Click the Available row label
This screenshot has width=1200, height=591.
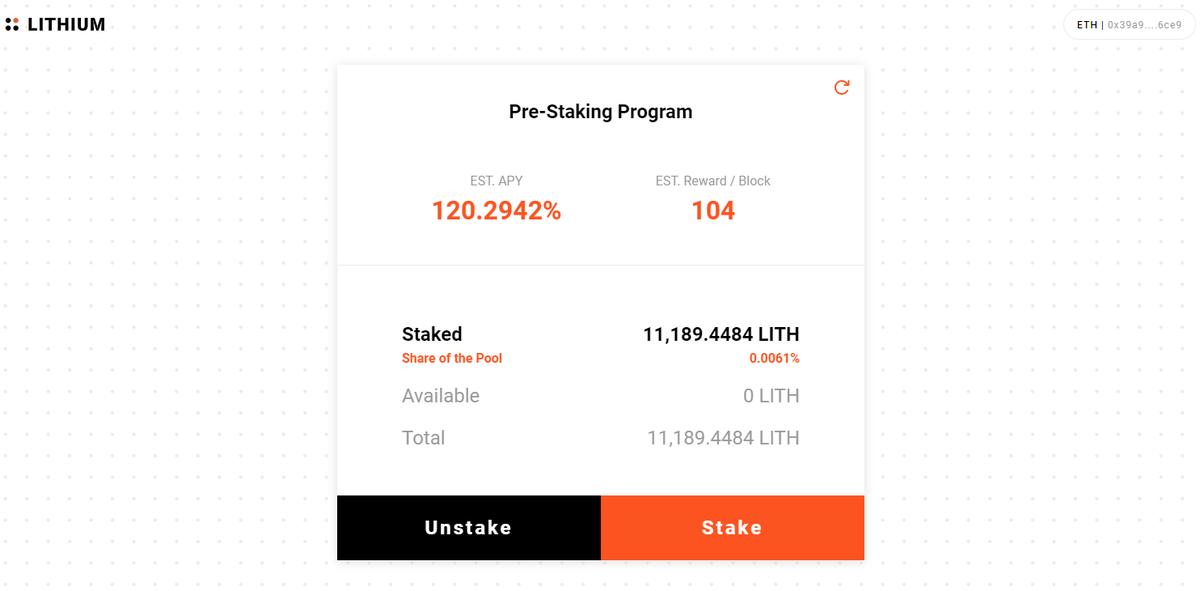tap(441, 396)
